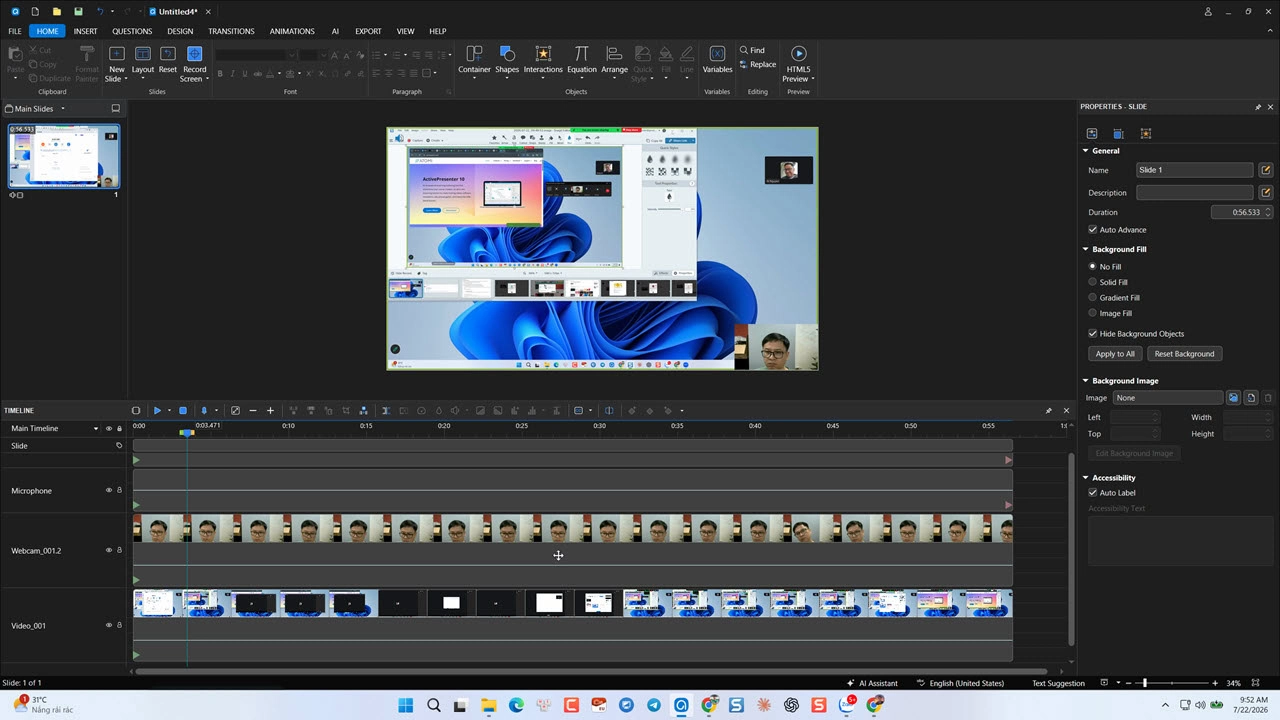Play the timeline preview
Viewport: 1280px width, 720px height.
pyautogui.click(x=157, y=410)
